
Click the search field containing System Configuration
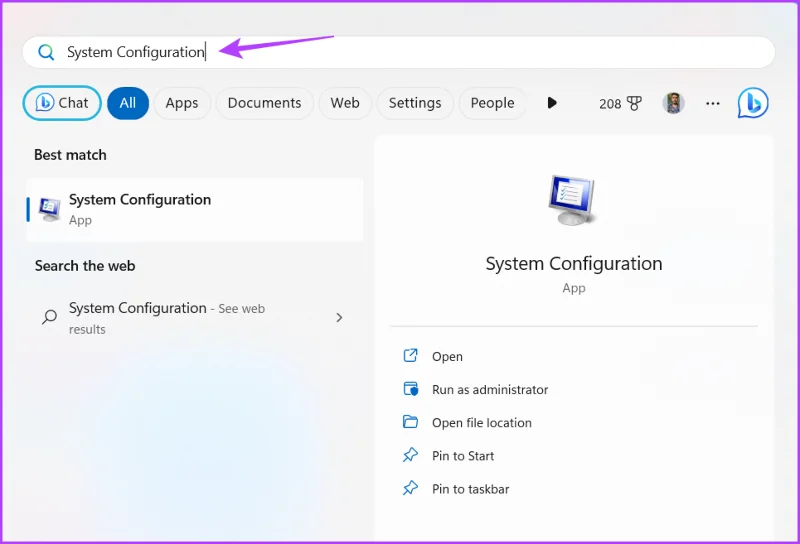(398, 52)
